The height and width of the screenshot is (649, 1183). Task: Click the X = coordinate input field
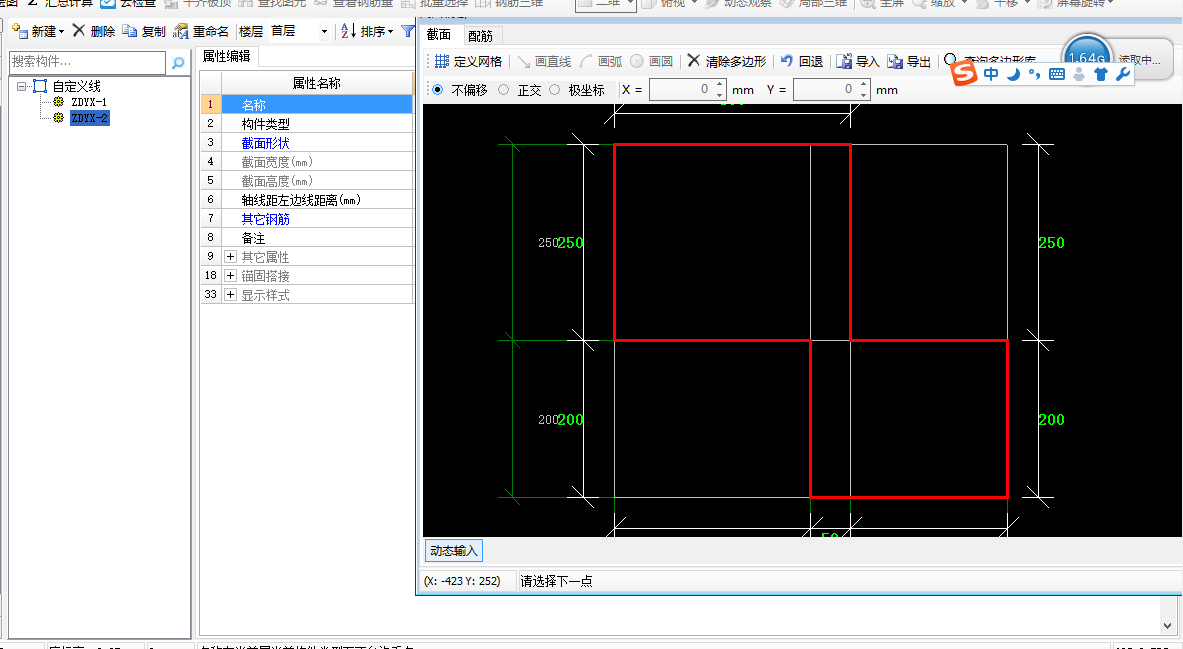[x=681, y=90]
